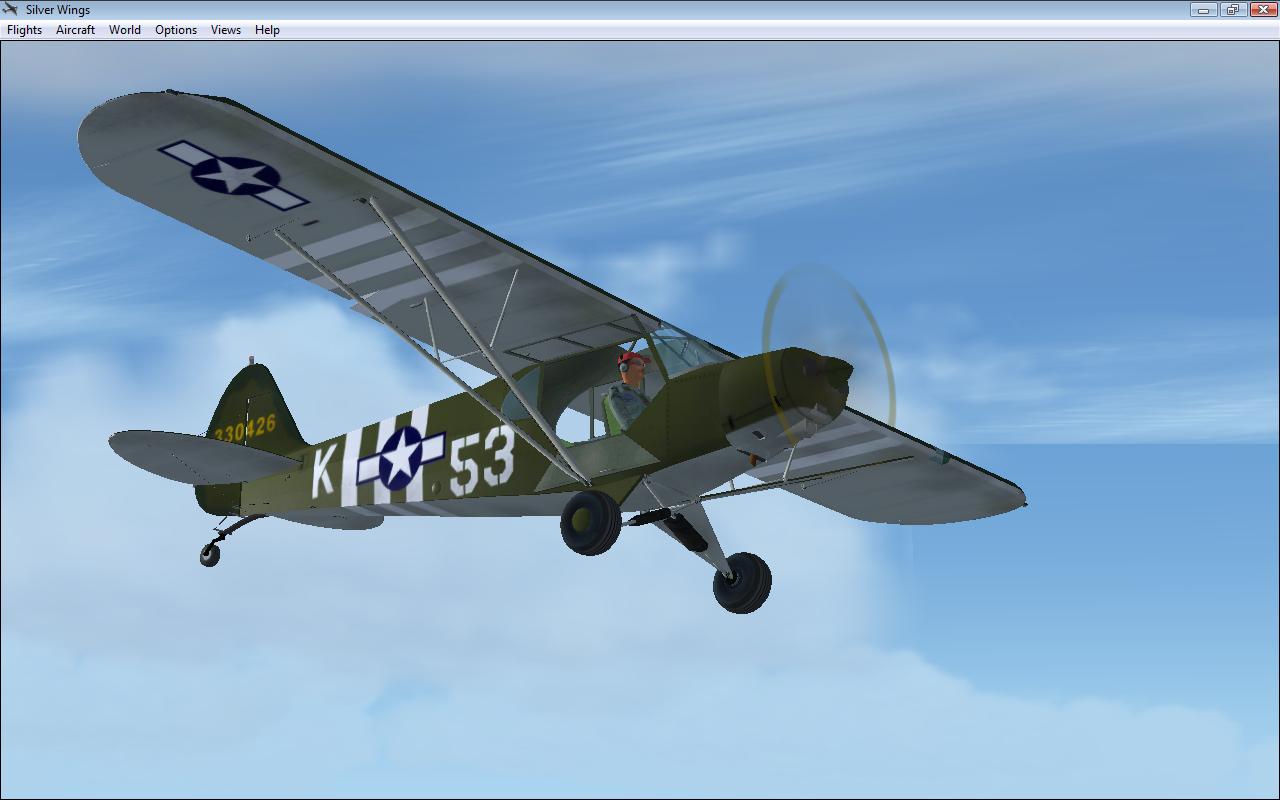This screenshot has width=1280, height=800.
Task: Restore down the Silver Wings window
Action: 1232,10
